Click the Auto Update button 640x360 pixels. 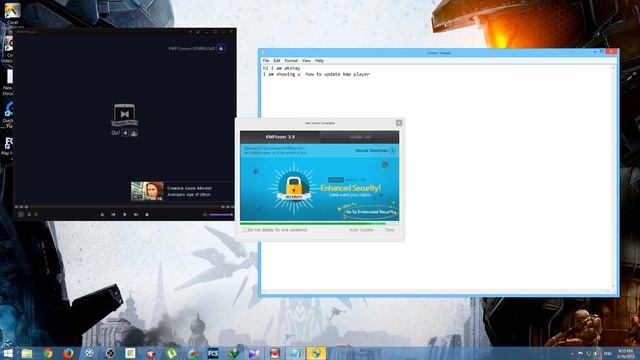tap(361, 230)
